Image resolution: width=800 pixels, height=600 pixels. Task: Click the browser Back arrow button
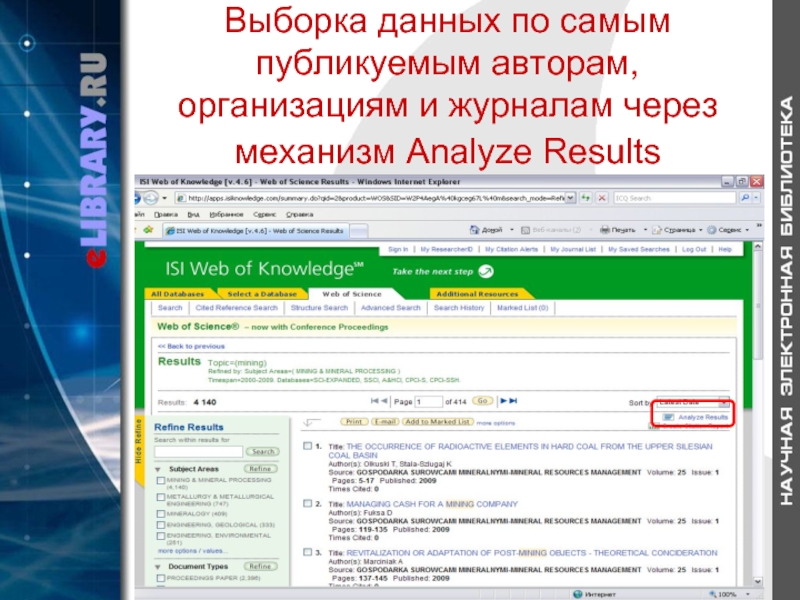tap(138, 197)
